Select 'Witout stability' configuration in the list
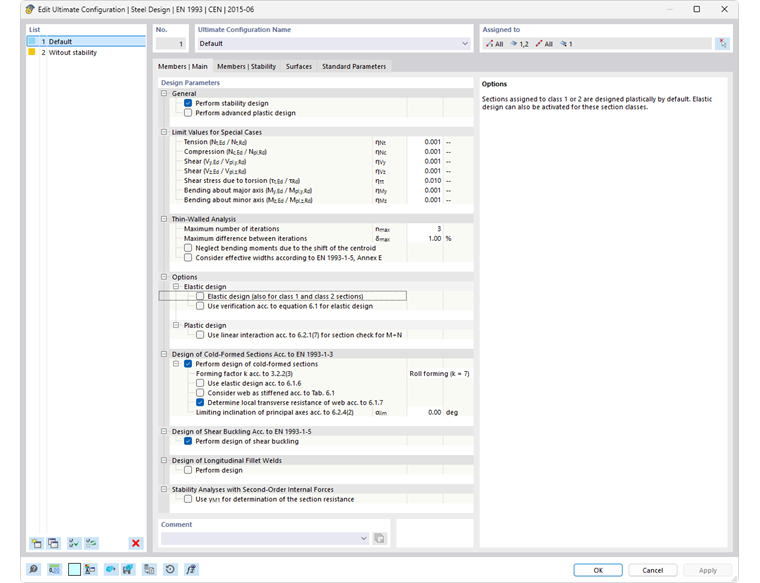Viewport: 760px width, 583px height. 86,52
